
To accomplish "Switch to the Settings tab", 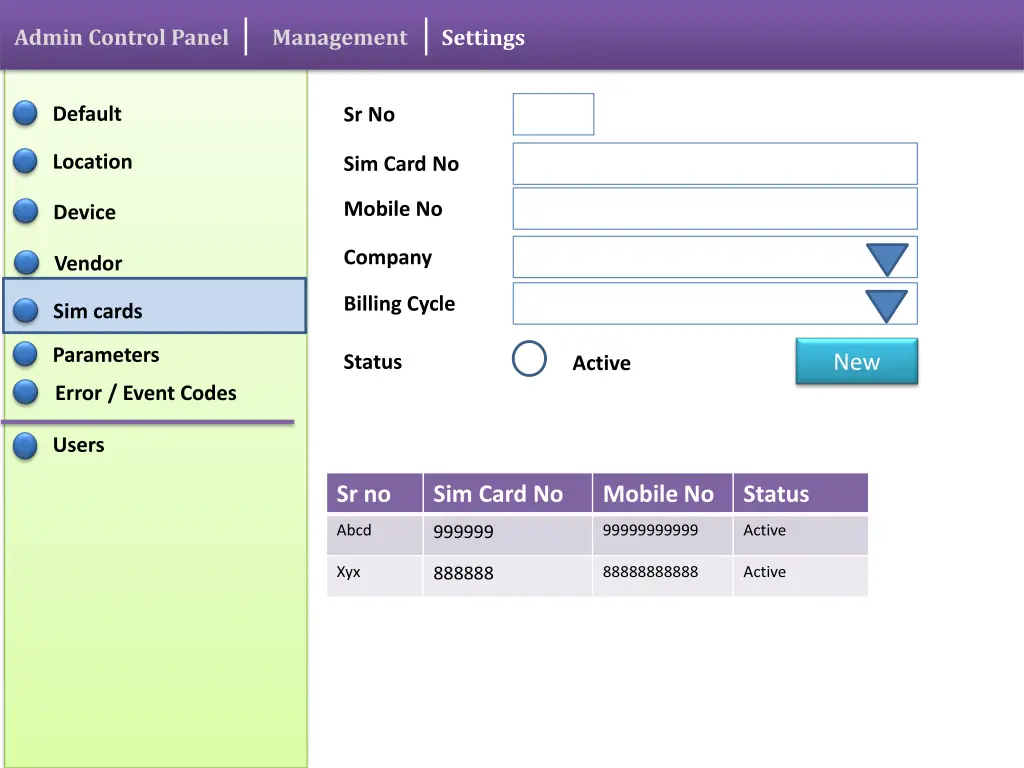I will 483,38.
